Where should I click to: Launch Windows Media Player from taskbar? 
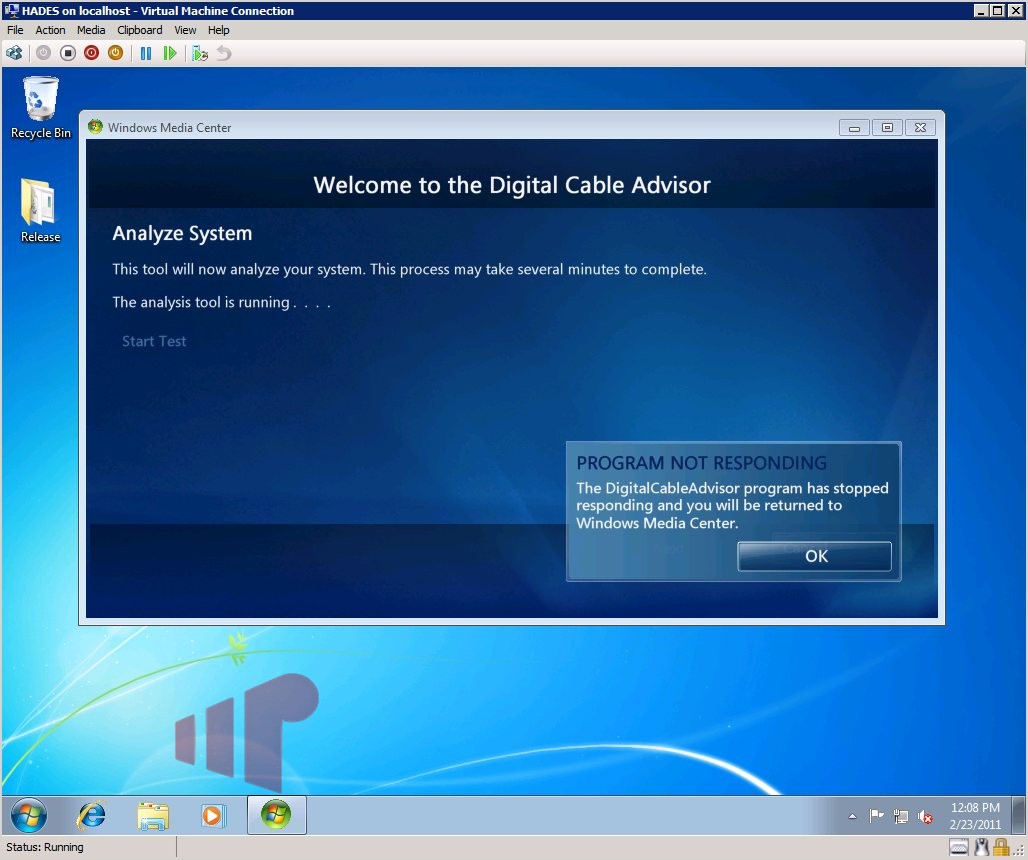(212, 816)
